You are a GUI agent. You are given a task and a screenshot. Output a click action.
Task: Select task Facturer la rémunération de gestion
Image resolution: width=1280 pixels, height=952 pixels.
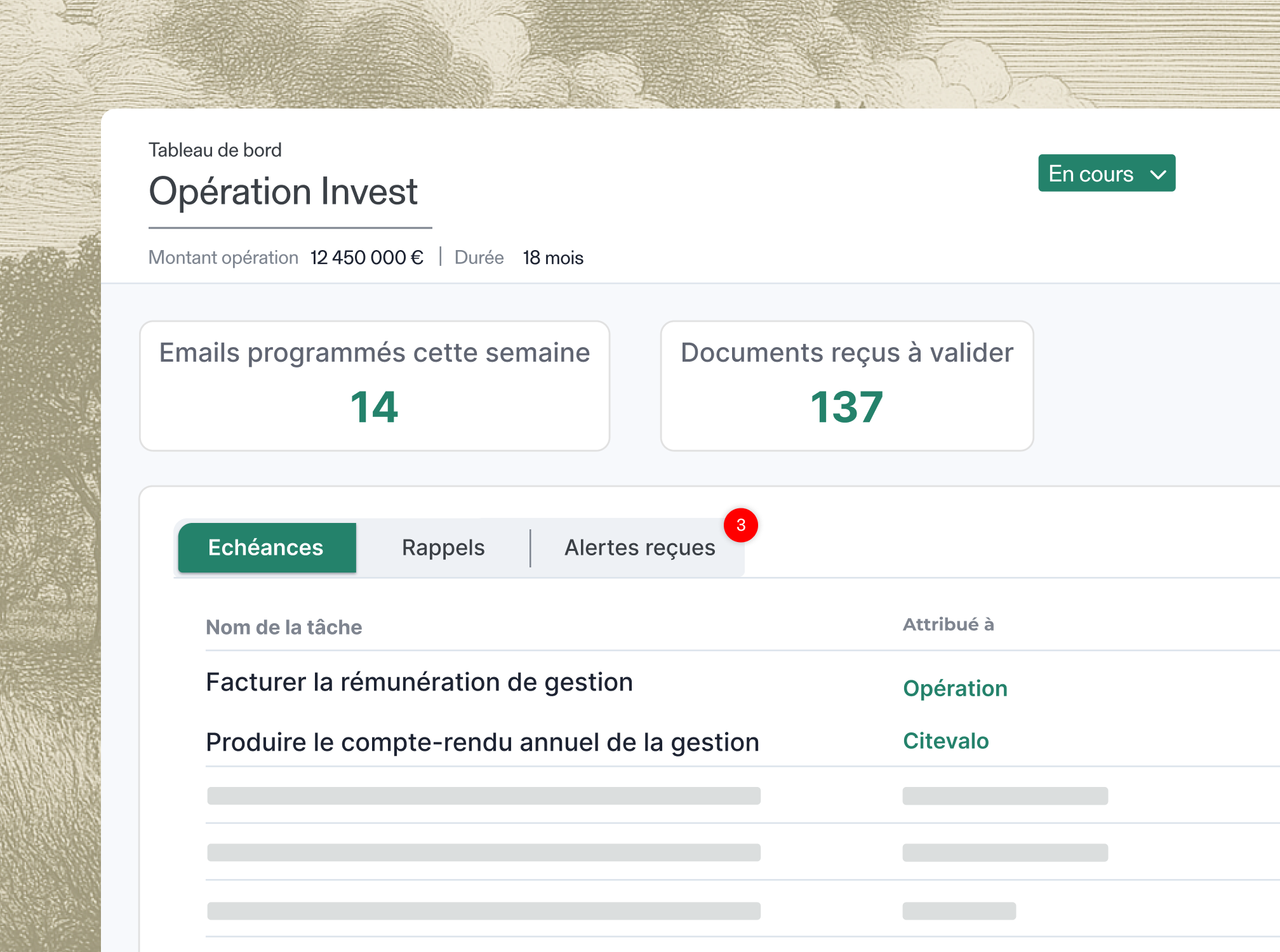pyautogui.click(x=419, y=682)
